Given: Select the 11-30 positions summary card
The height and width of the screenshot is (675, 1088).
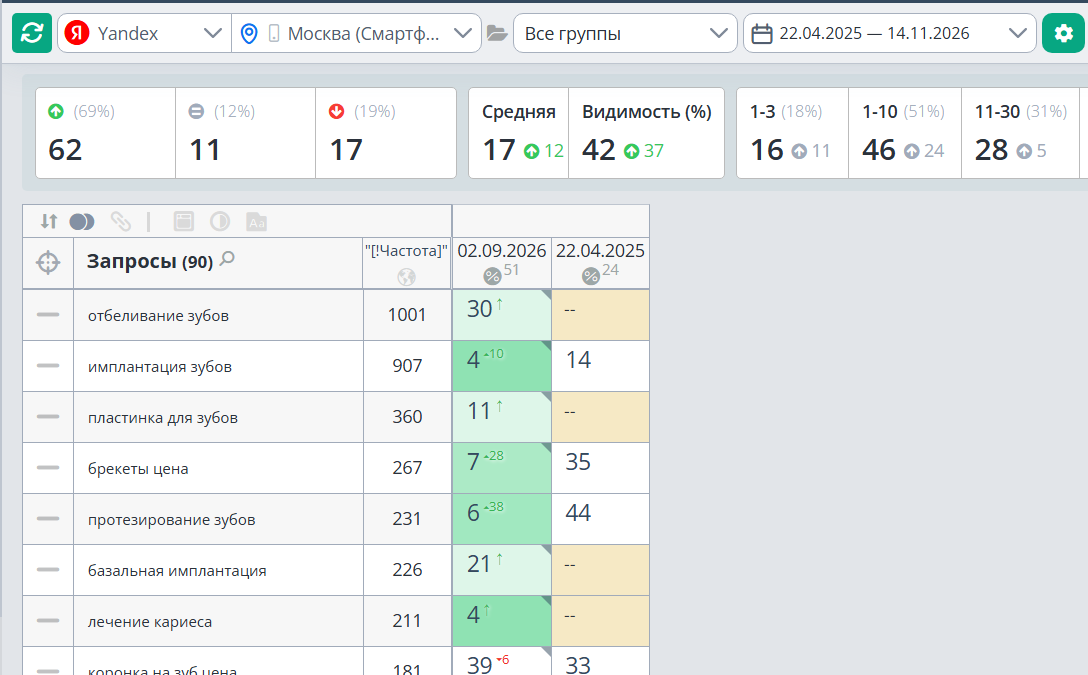Looking at the screenshot, I should click(x=1020, y=133).
